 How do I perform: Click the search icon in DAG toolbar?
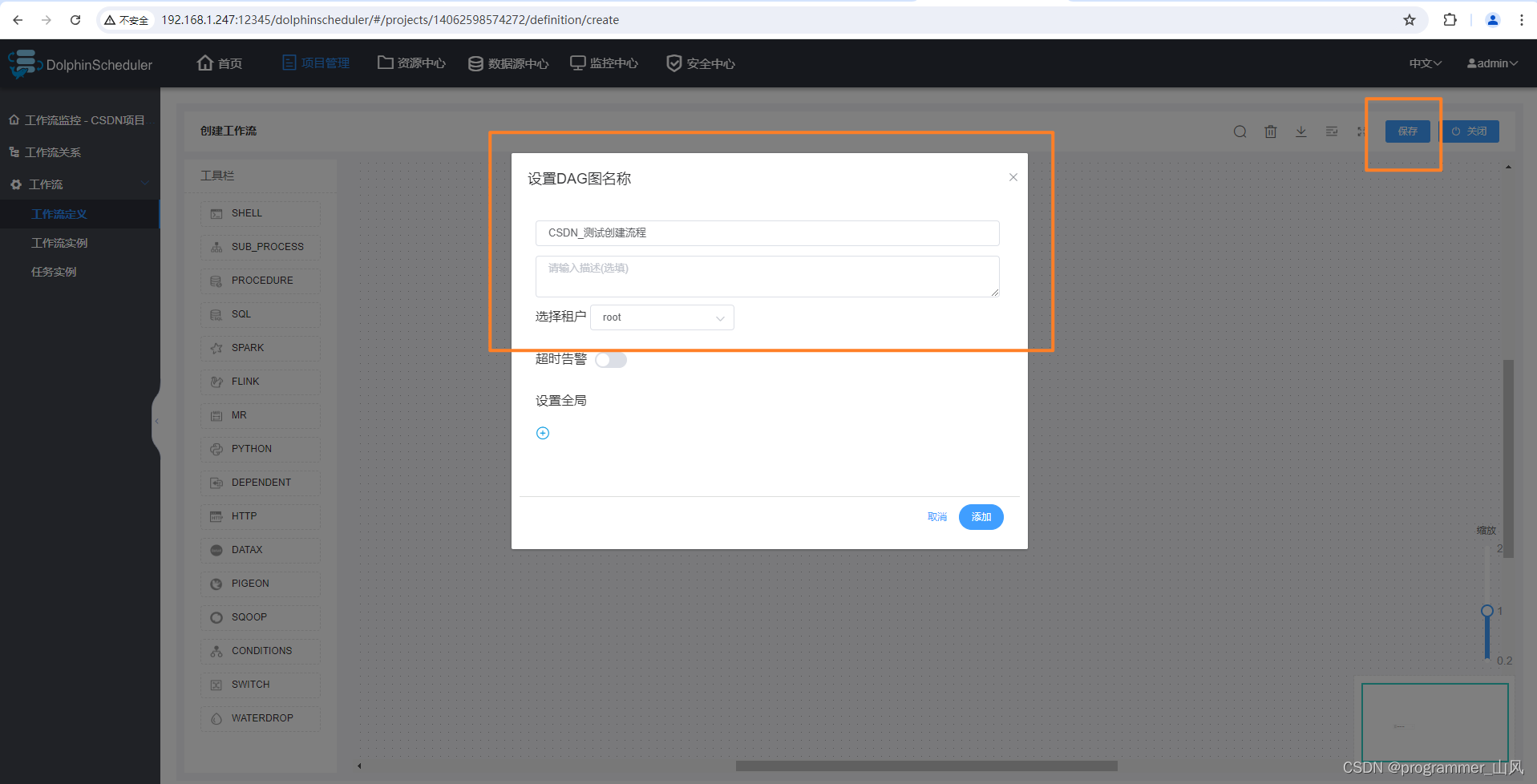(x=1240, y=131)
